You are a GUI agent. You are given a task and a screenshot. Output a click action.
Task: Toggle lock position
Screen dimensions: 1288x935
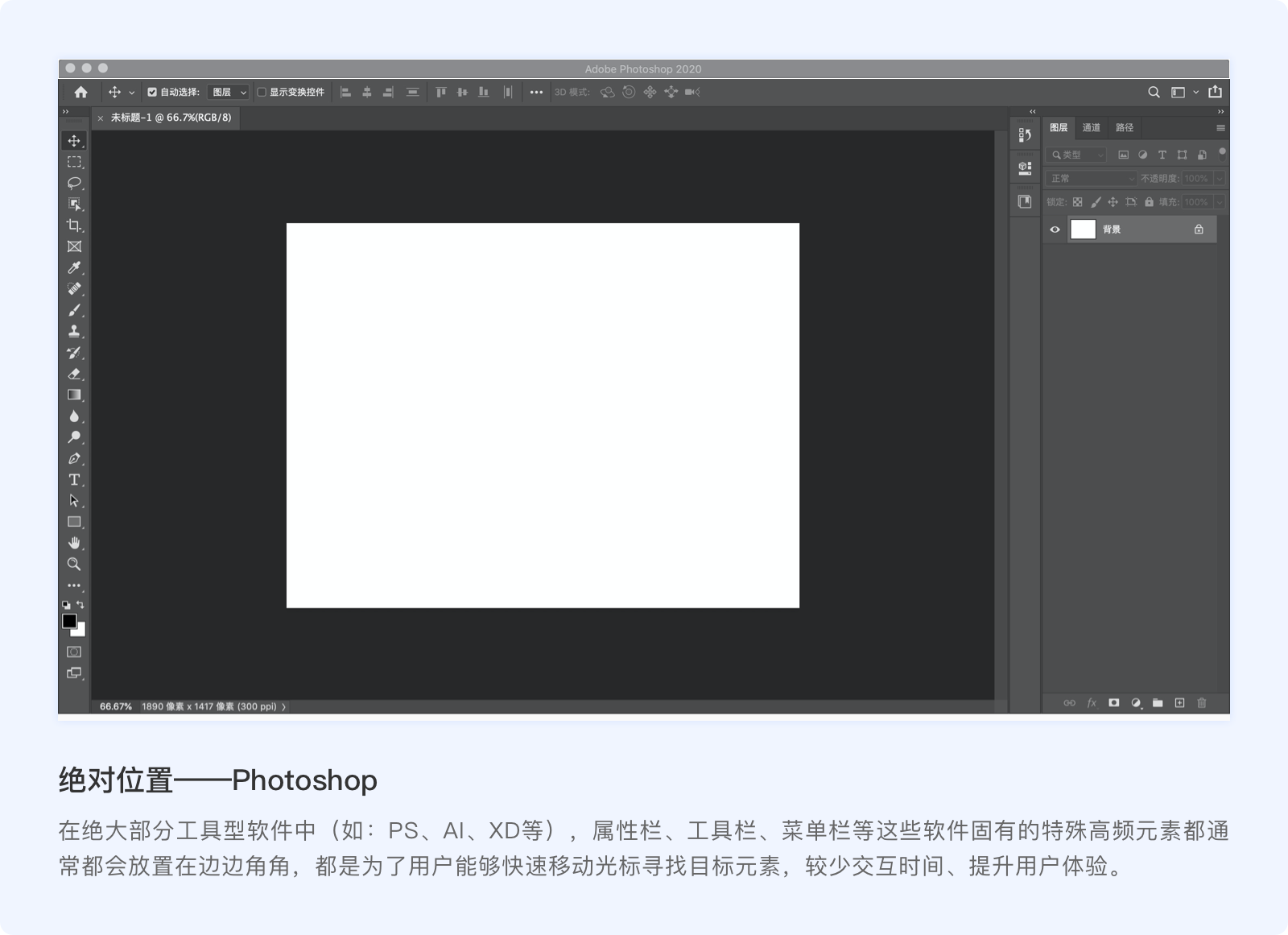point(1113,202)
